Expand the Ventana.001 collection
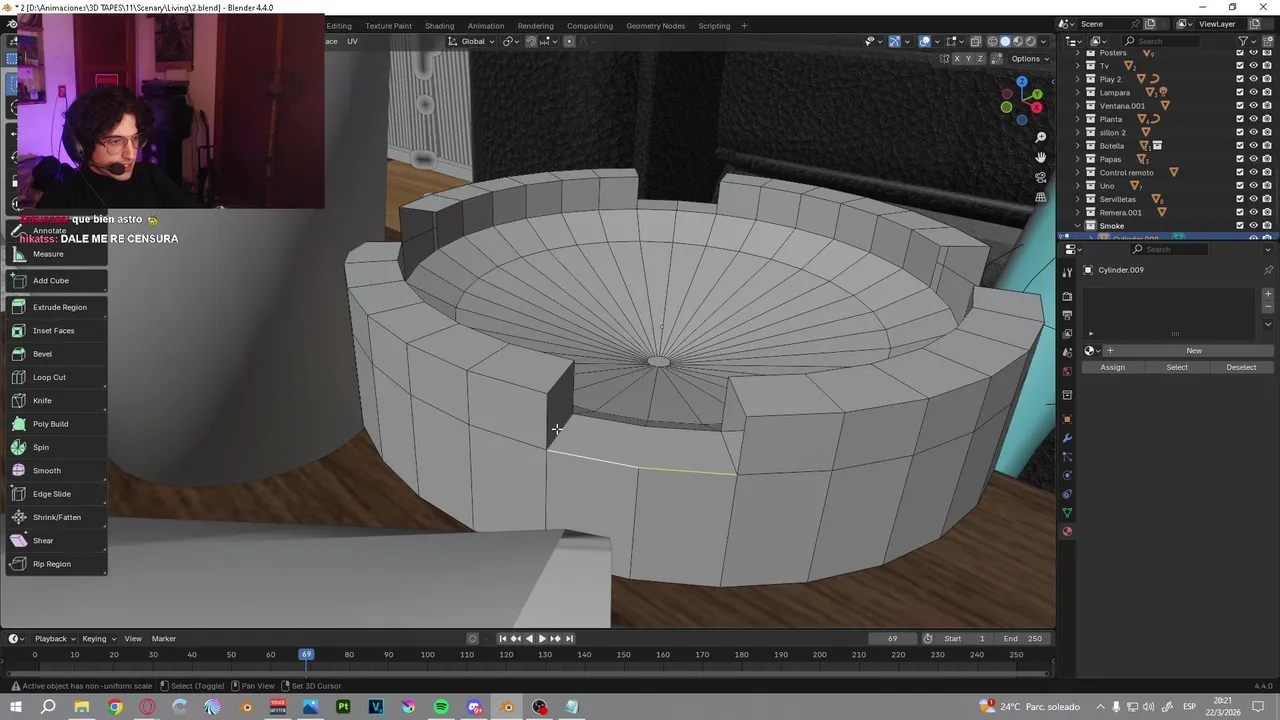The width and height of the screenshot is (1280, 720). coord(1078,106)
